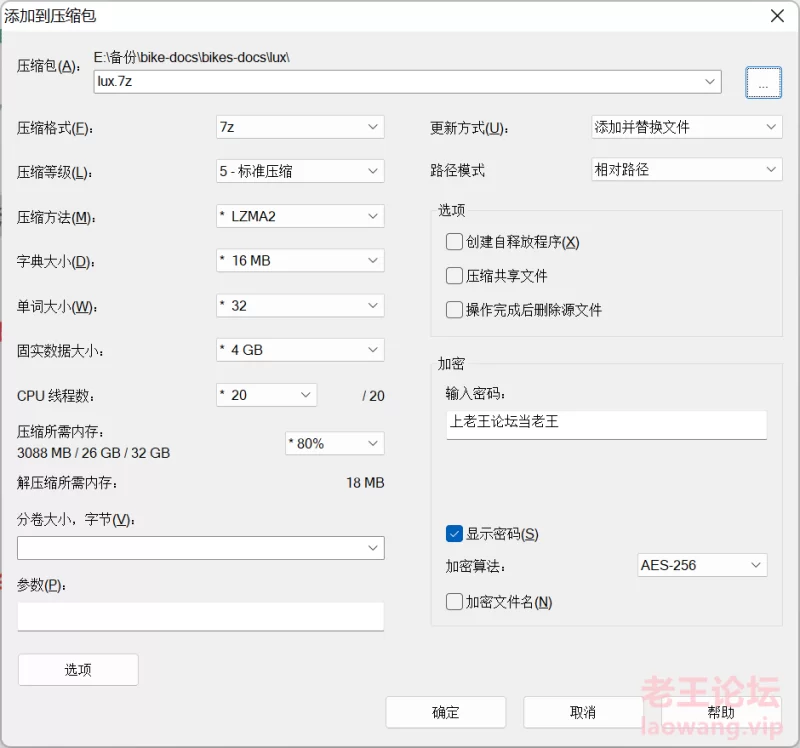This screenshot has width=800, height=748.
Task: Click the 选项 button at bottom left
Action: click(78, 669)
